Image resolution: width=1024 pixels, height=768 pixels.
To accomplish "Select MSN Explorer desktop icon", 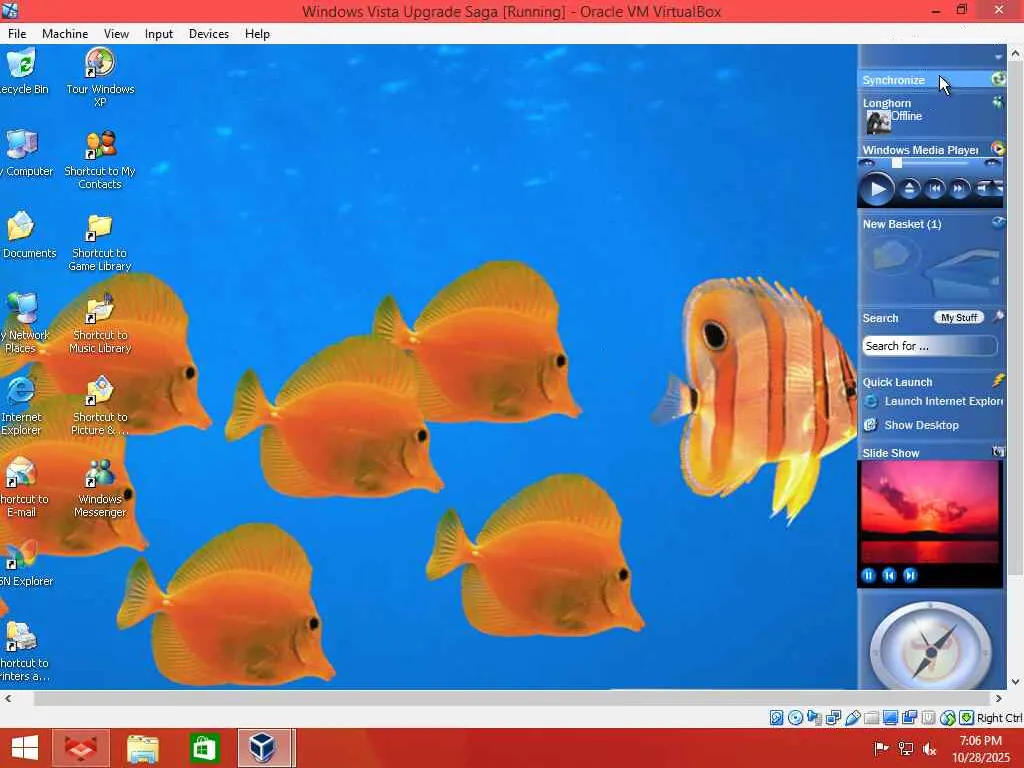I will [22, 555].
